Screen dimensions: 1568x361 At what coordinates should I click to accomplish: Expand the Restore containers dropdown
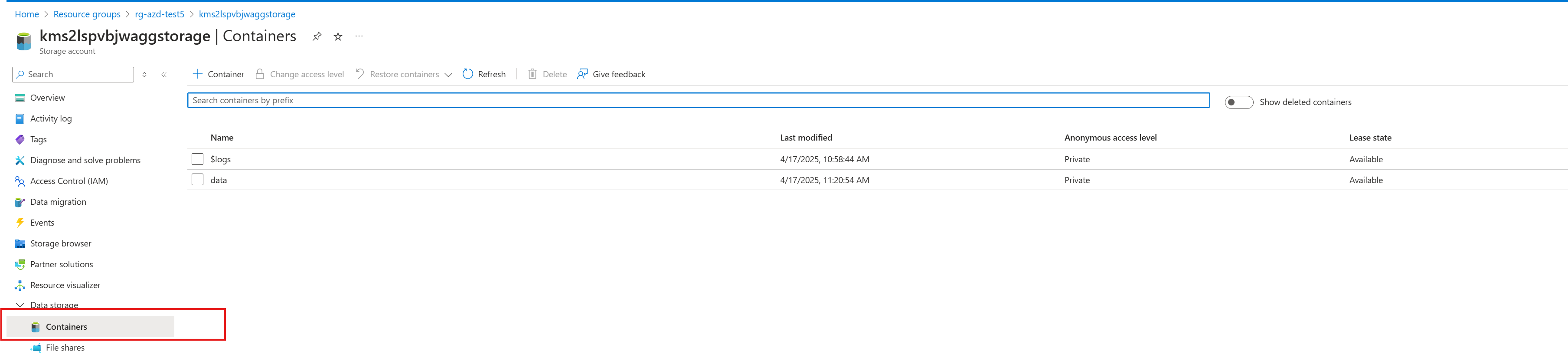point(448,75)
